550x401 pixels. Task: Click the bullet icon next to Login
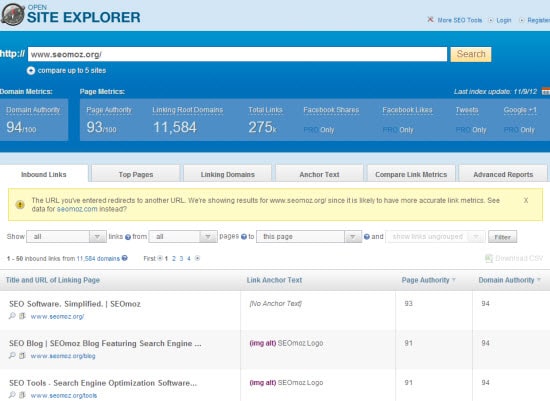pyautogui.click(x=491, y=20)
